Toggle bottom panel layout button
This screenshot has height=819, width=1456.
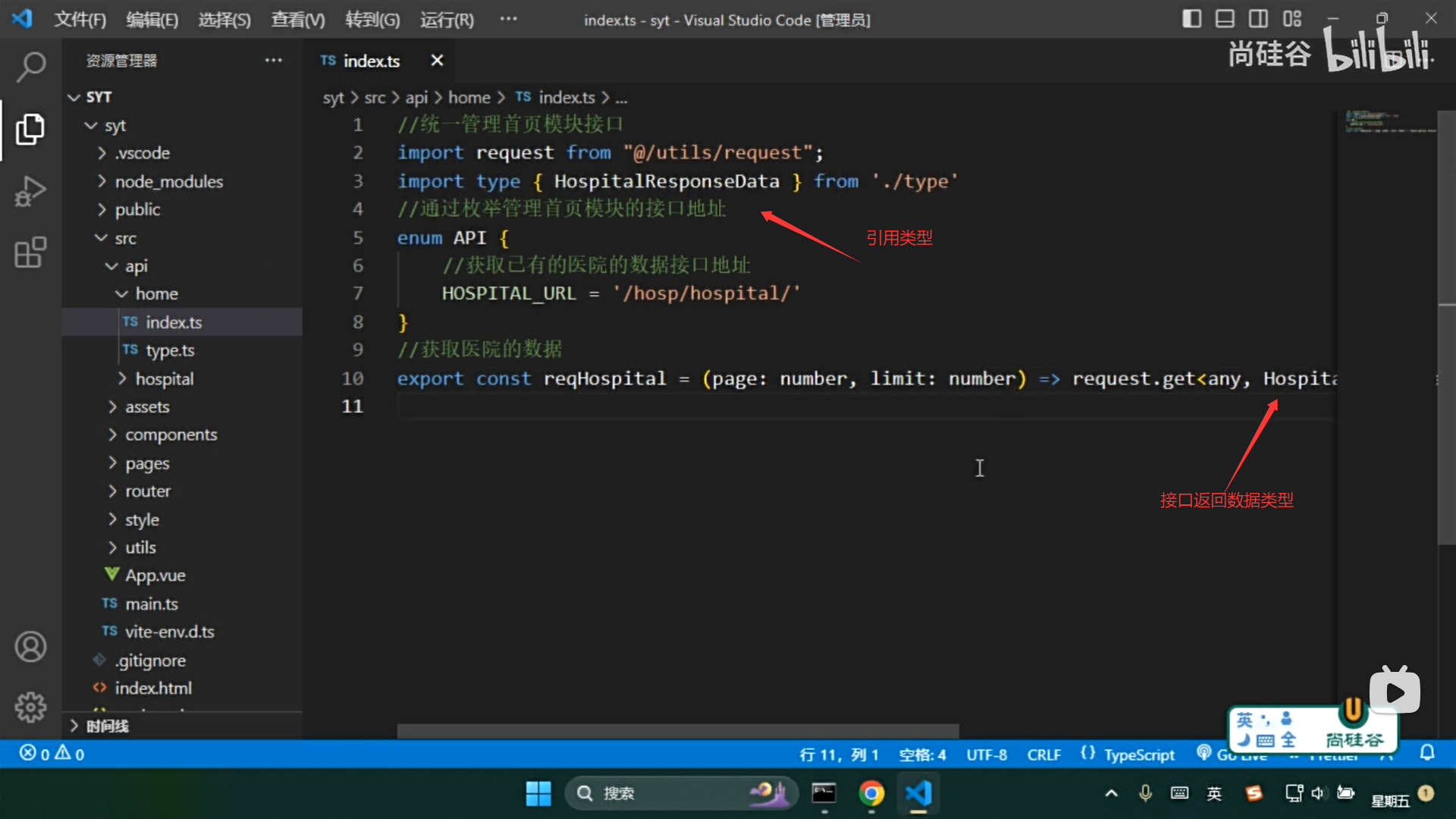coord(1225,19)
